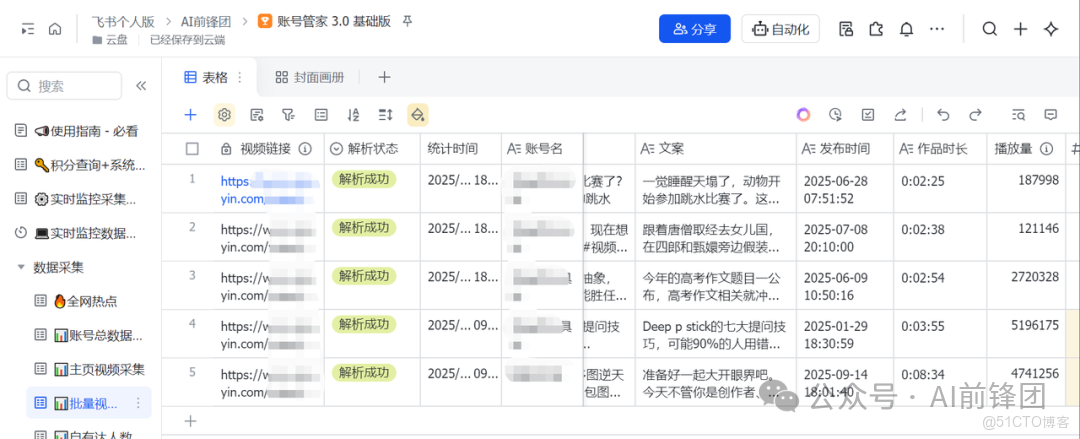Open the AI sparkle icon in header
The width and height of the screenshot is (1080, 439).
(1050, 29)
